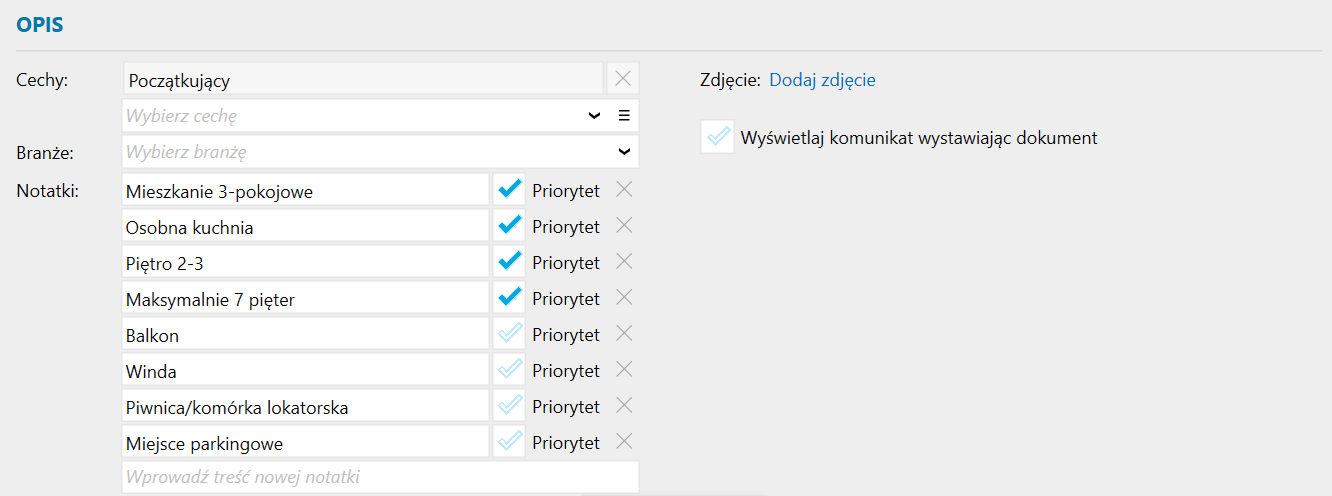Delete the Piętro 2-3 note

(624, 261)
